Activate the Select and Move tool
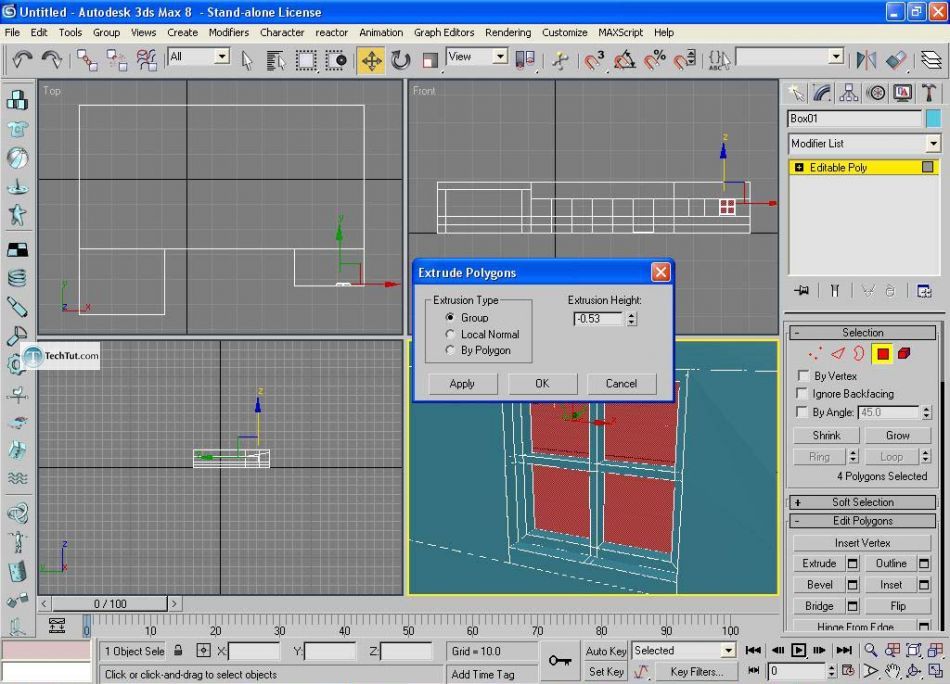 tap(371, 61)
